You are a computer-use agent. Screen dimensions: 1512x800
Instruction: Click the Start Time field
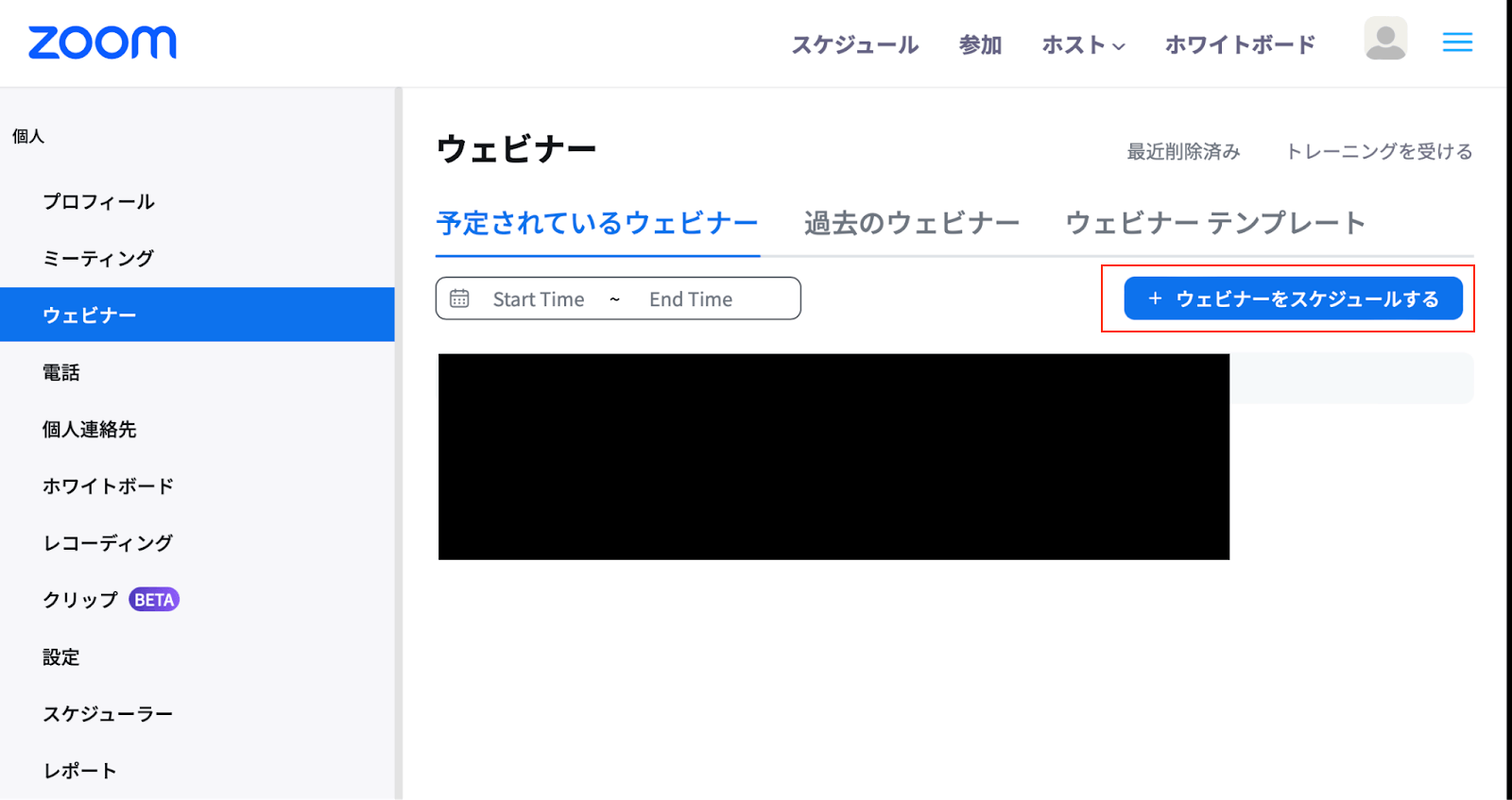[x=539, y=299]
